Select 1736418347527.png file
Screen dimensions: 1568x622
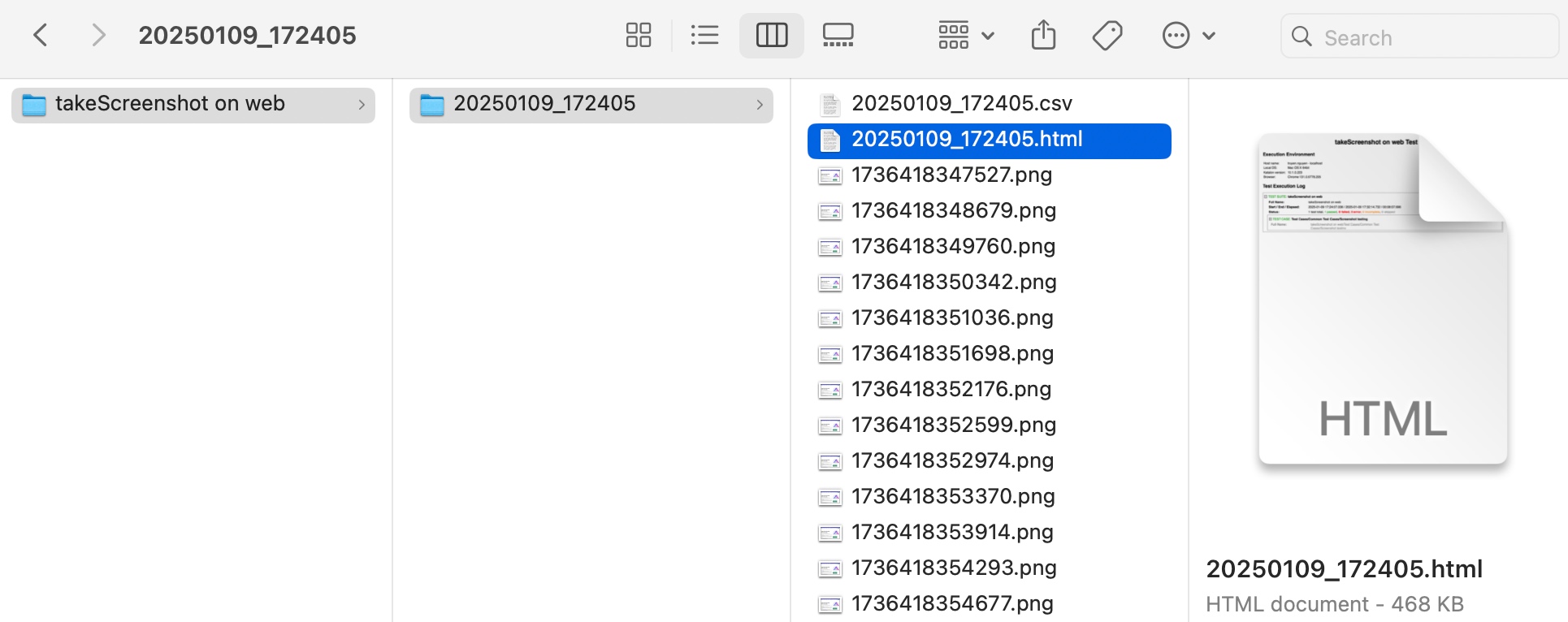tap(990, 175)
